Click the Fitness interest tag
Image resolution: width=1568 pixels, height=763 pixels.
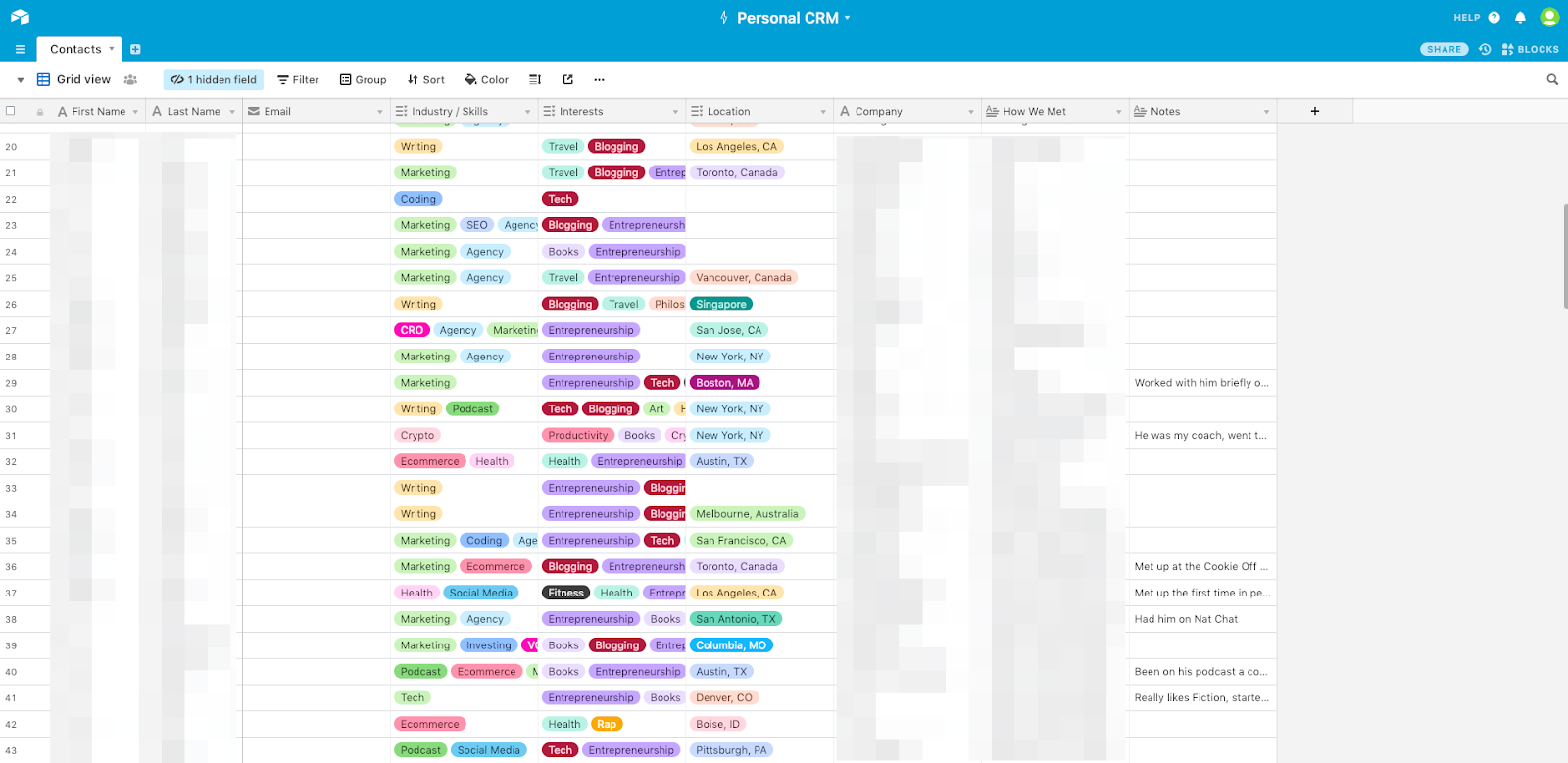565,593
